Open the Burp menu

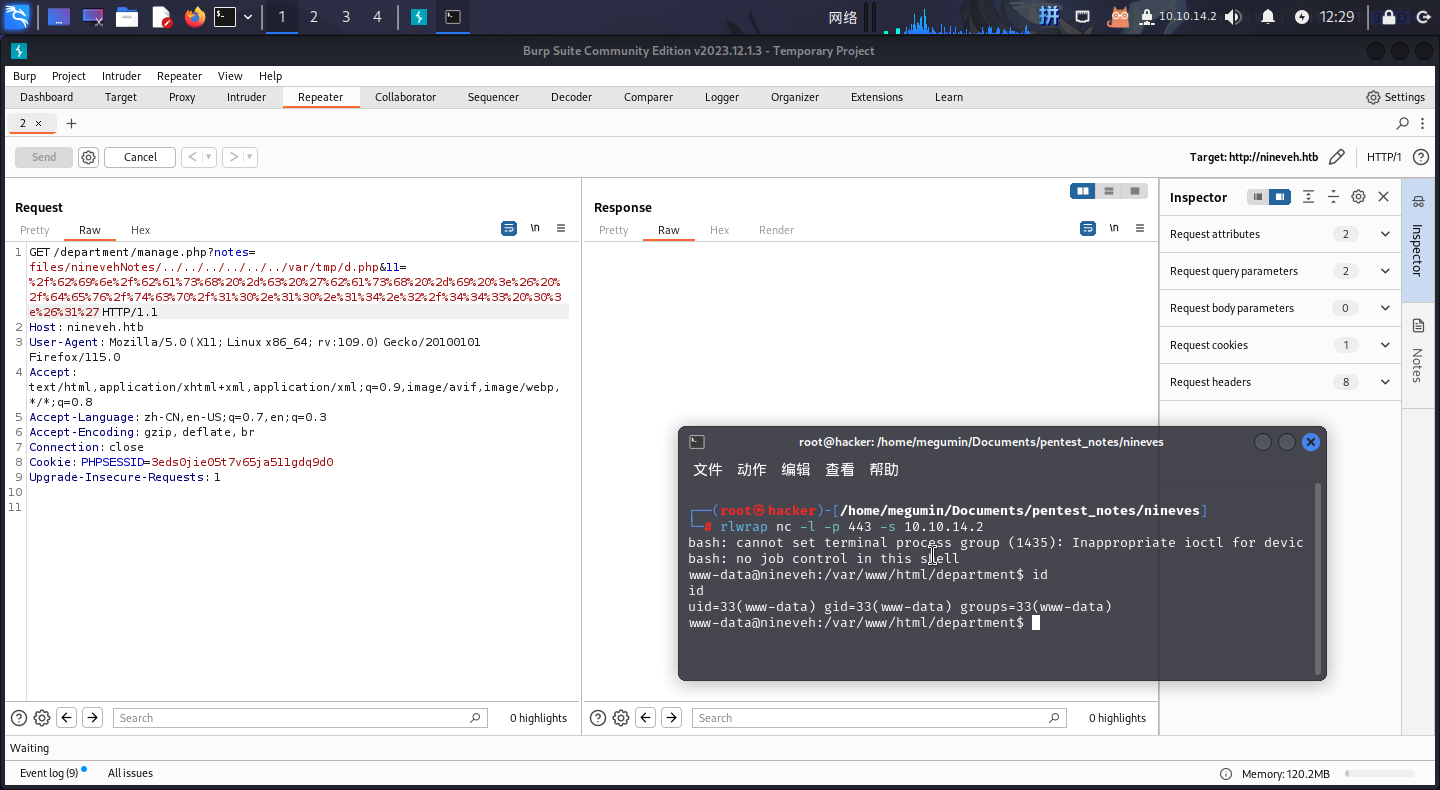pos(24,76)
